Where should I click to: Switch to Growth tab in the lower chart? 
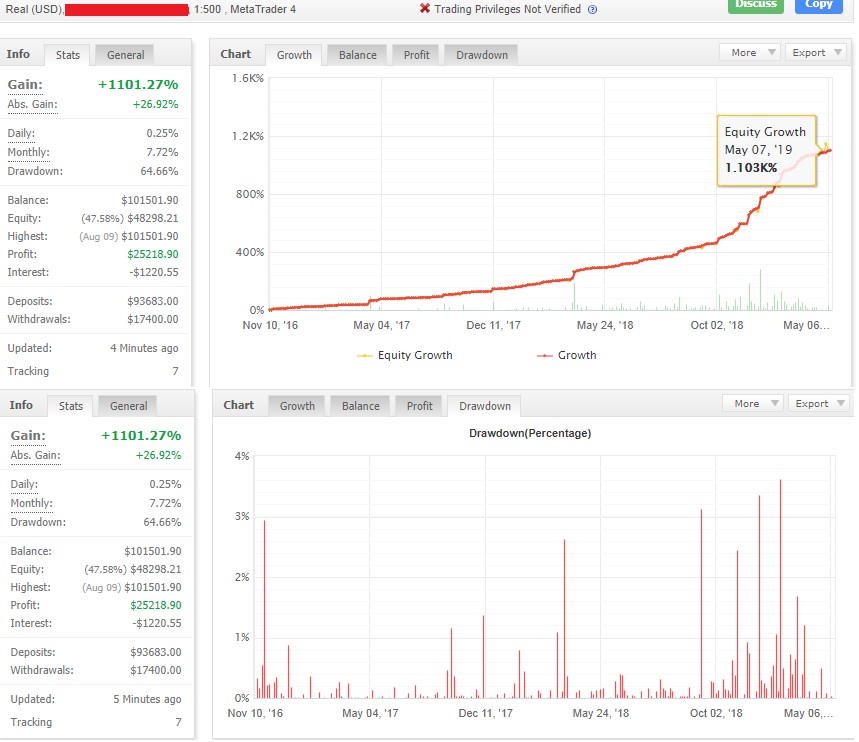pyautogui.click(x=297, y=406)
